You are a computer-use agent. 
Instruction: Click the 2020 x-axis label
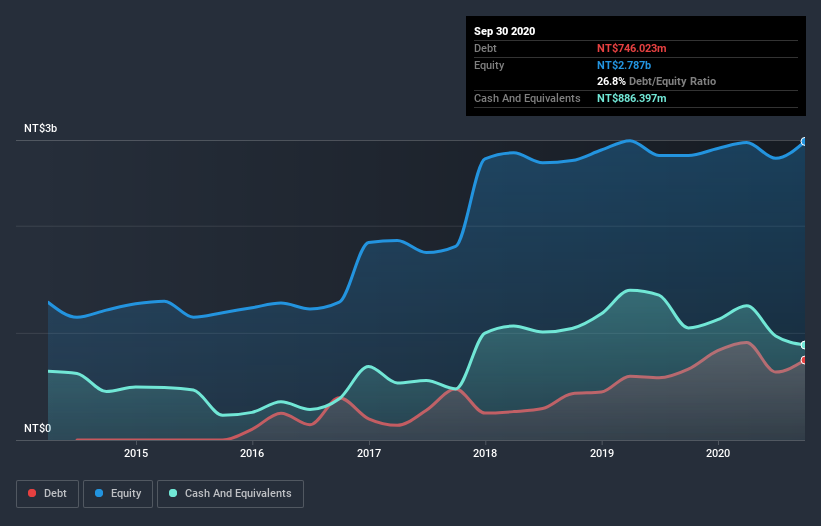coord(718,453)
